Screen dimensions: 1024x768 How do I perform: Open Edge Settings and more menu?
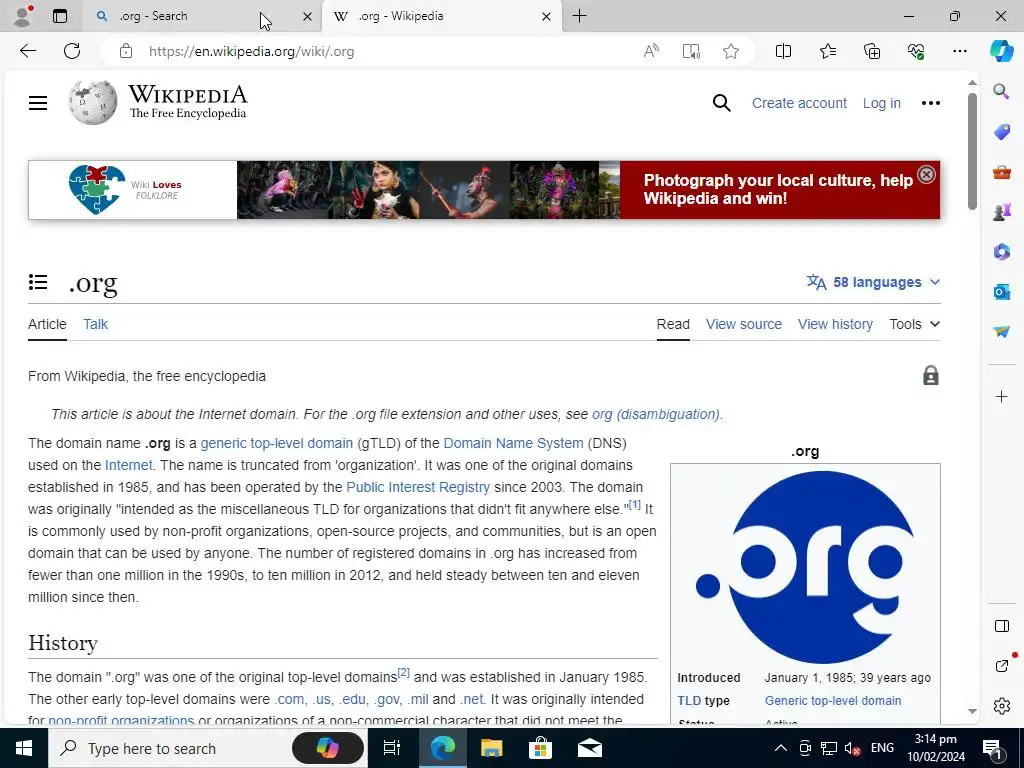(x=959, y=51)
